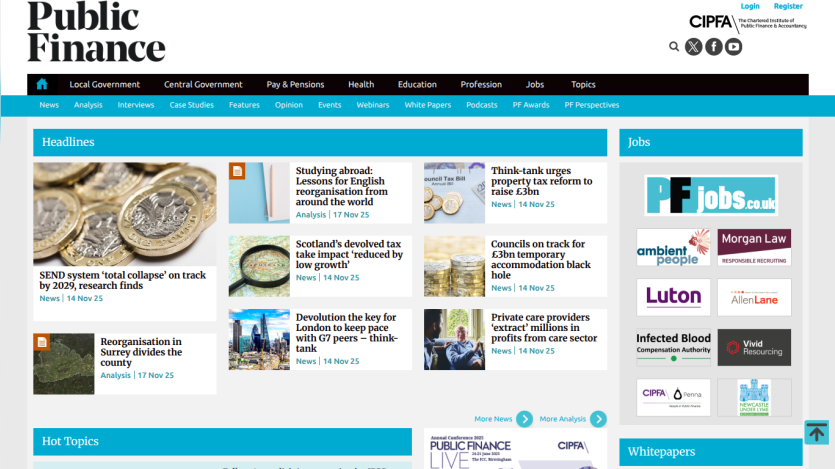Open SEND system 'total collapse' headline

point(122,280)
